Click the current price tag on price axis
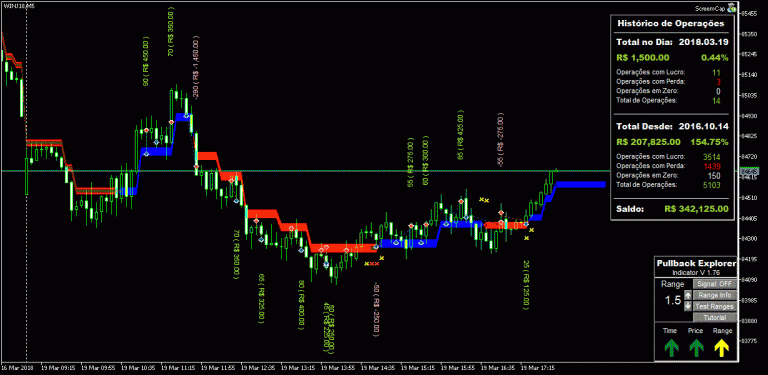Image resolution: width=768 pixels, height=375 pixels. (749, 172)
